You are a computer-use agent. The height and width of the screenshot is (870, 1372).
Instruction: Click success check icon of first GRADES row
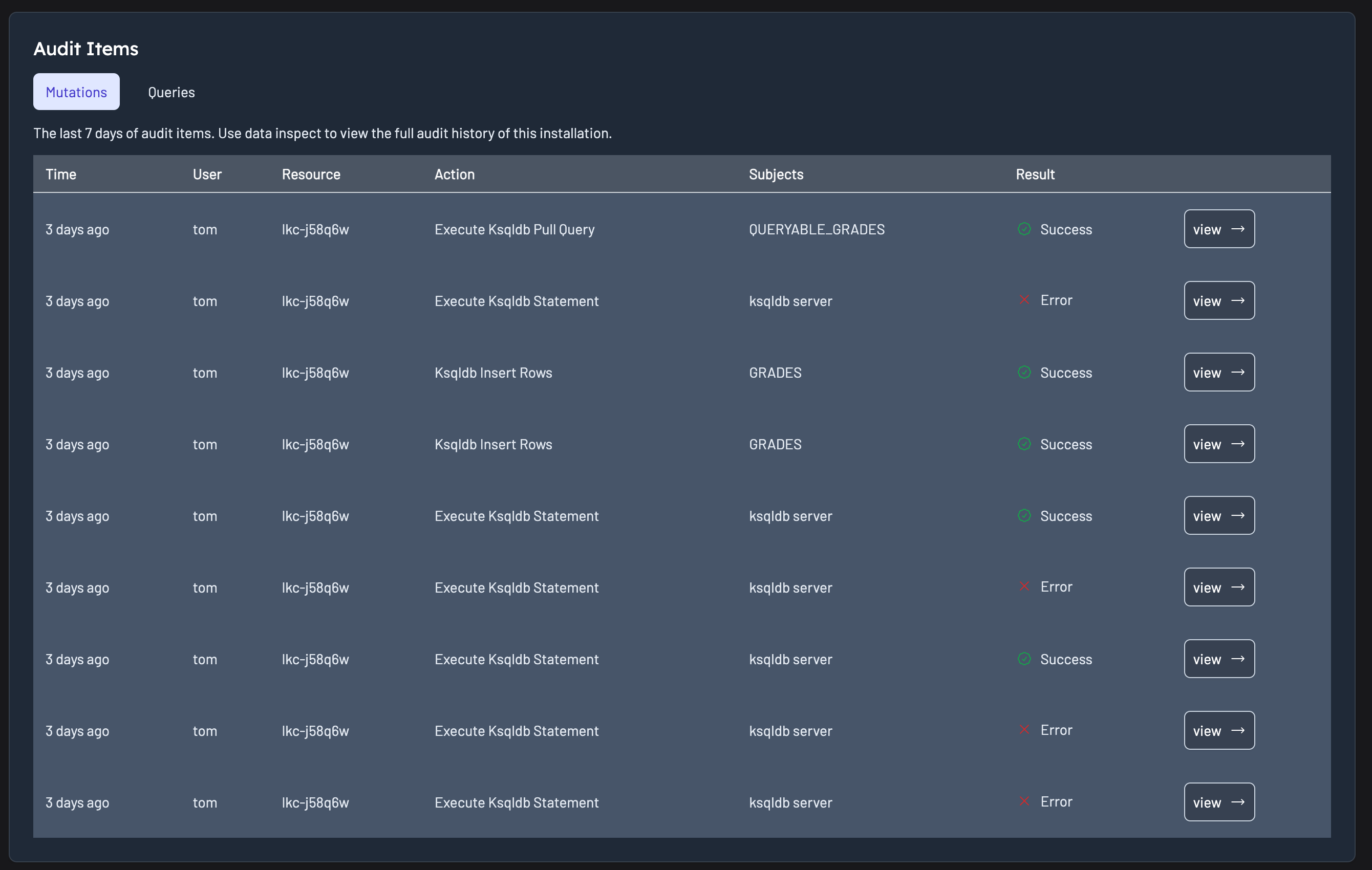click(x=1024, y=373)
